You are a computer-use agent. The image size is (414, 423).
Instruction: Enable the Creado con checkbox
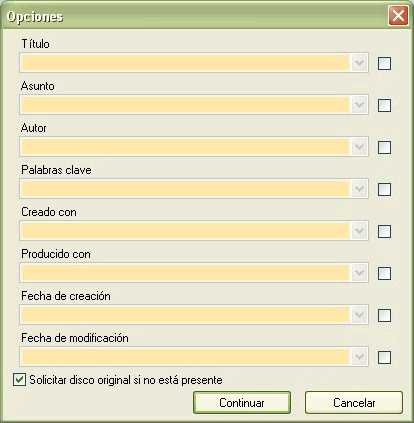[x=384, y=231]
